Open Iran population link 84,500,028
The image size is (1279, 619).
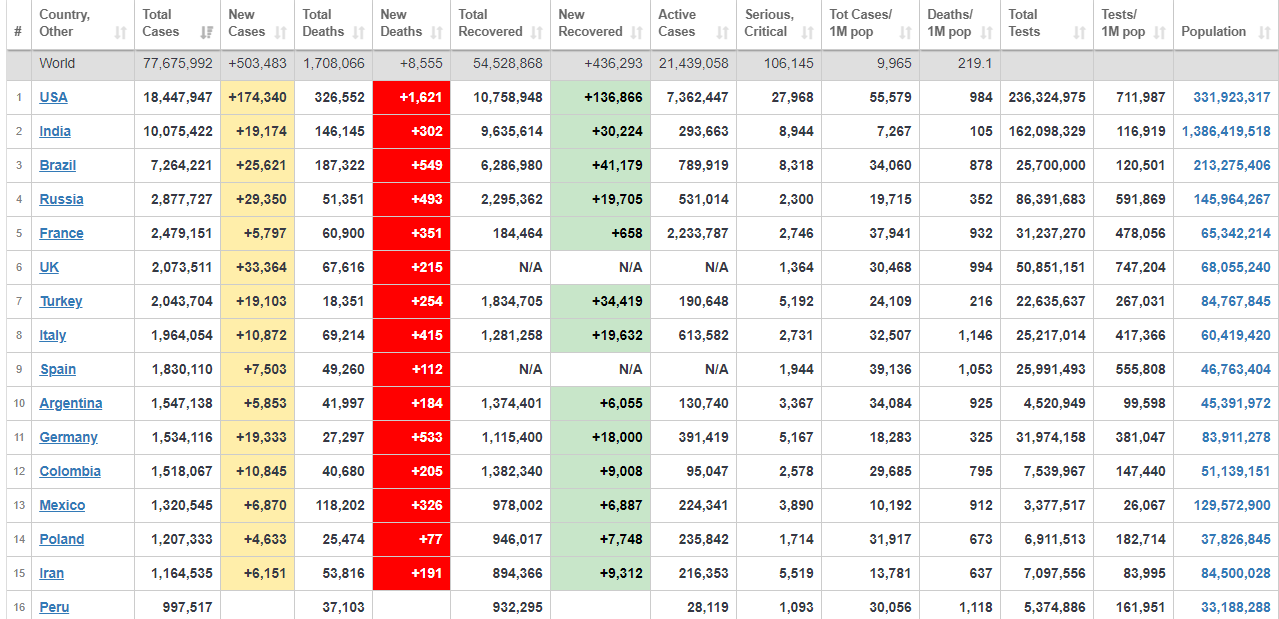[x=1236, y=573]
